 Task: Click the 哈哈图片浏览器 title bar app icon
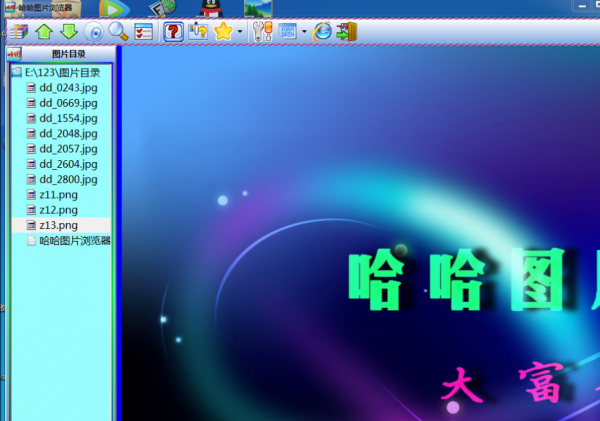click(10, 7)
